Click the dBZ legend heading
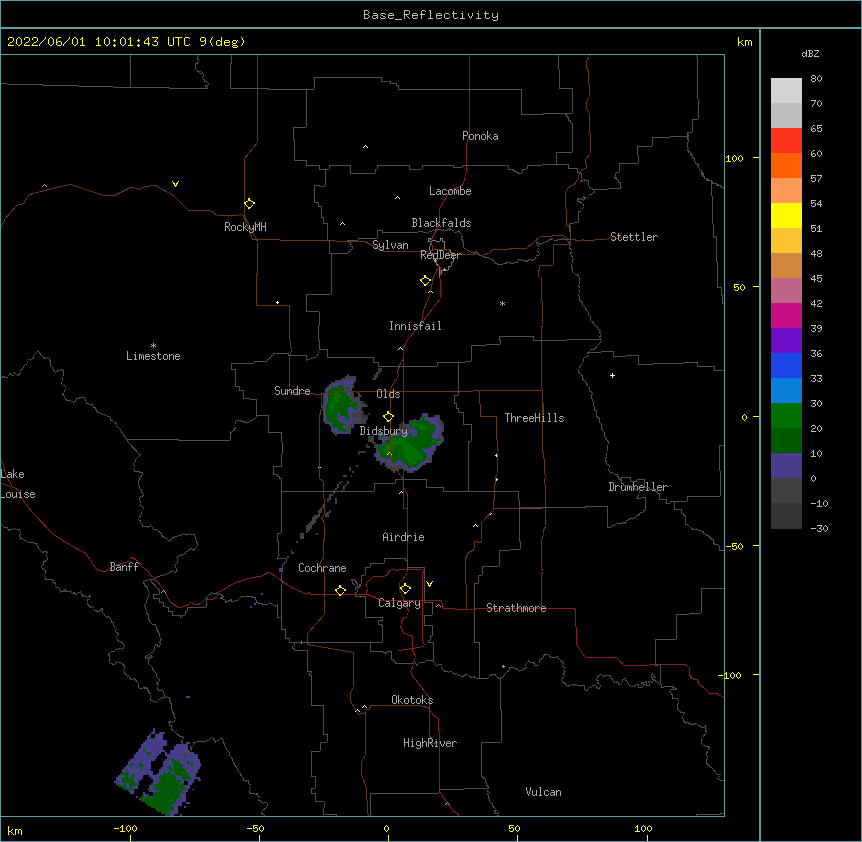Screen dimensions: 862x842 pos(810,54)
